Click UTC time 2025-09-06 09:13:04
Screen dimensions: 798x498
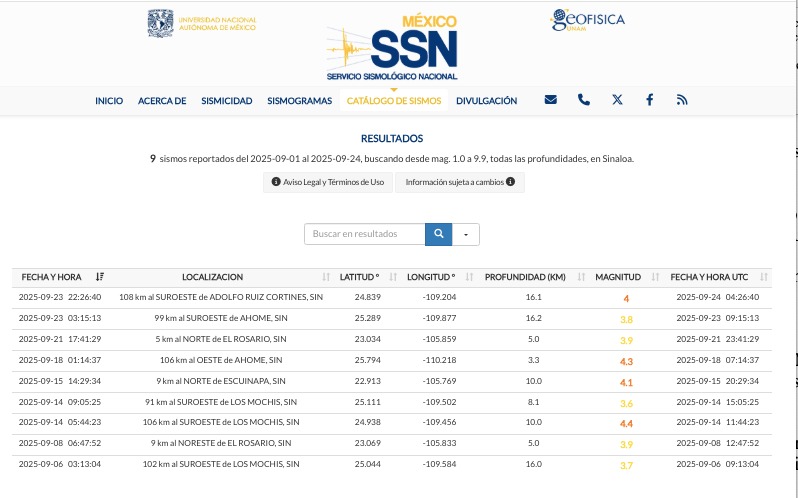point(718,464)
